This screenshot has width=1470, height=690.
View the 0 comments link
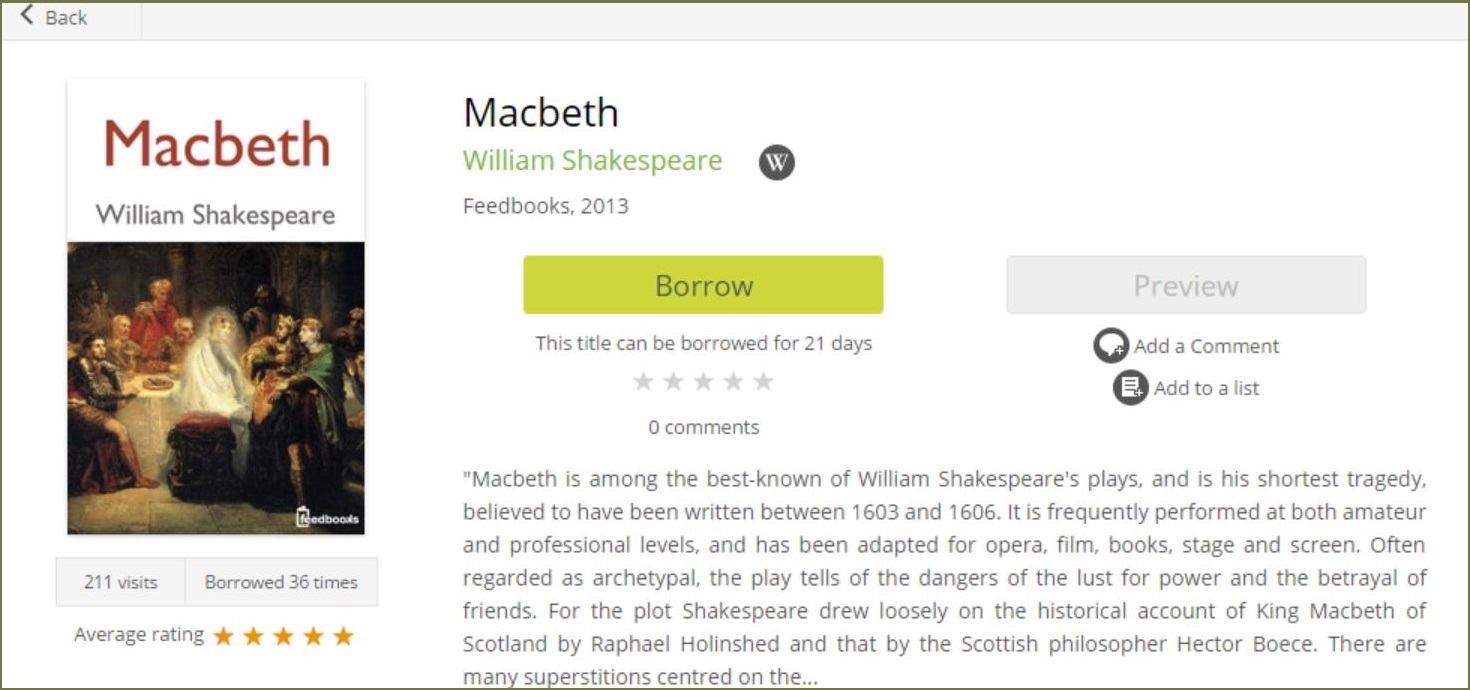pyautogui.click(x=703, y=427)
